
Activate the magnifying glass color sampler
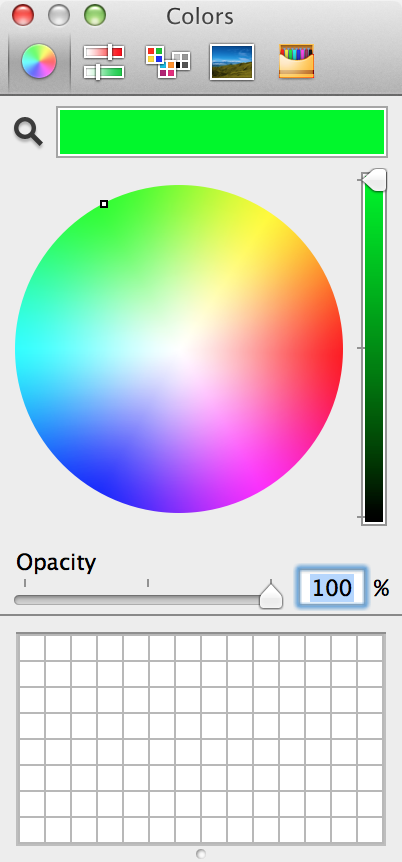pos(28,133)
